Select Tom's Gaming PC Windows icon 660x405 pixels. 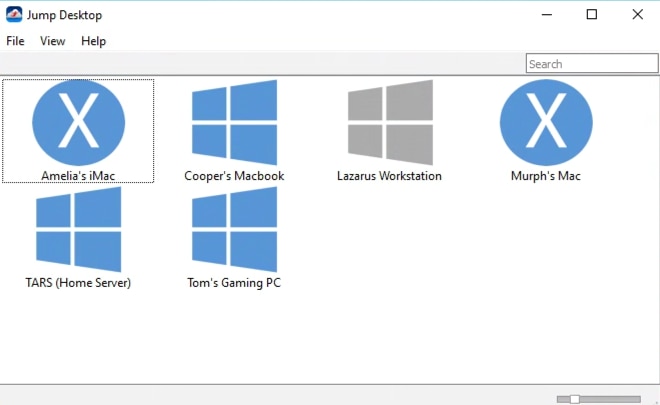pyautogui.click(x=234, y=229)
